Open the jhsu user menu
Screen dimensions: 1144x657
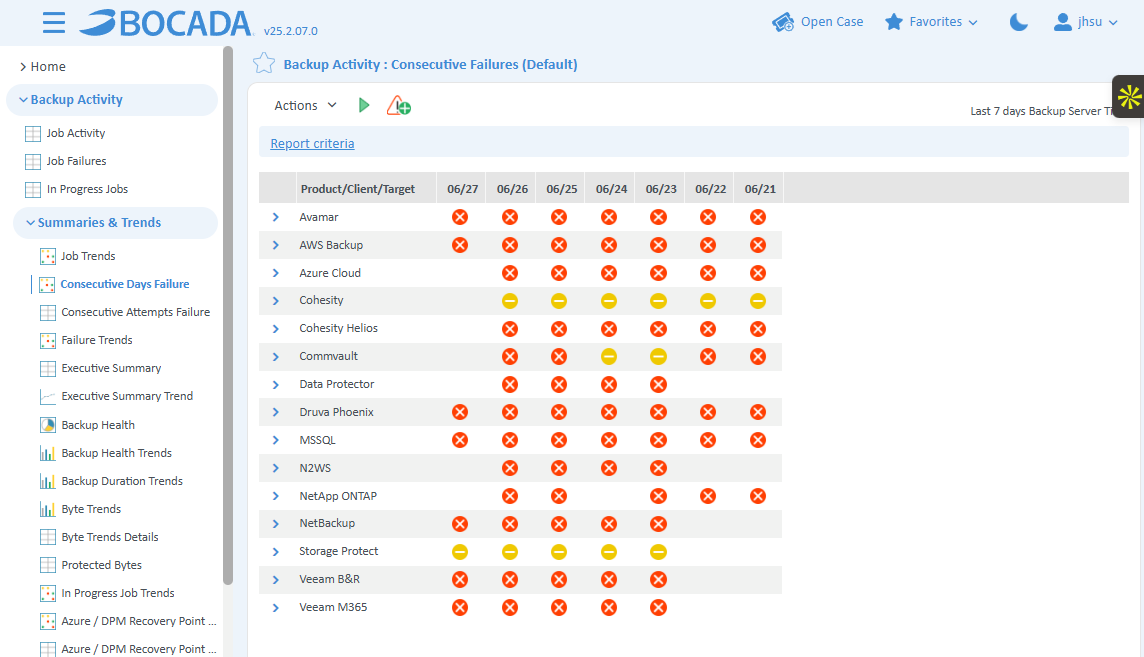1086,22
